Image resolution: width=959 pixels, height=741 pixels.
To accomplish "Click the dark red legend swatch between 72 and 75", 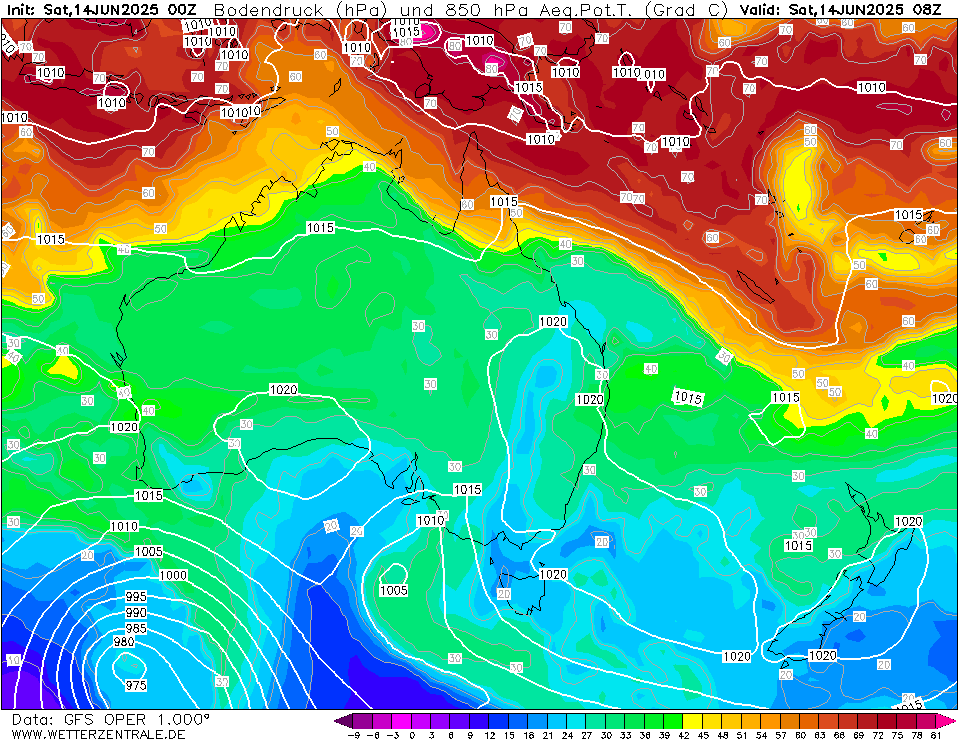I will [886, 720].
